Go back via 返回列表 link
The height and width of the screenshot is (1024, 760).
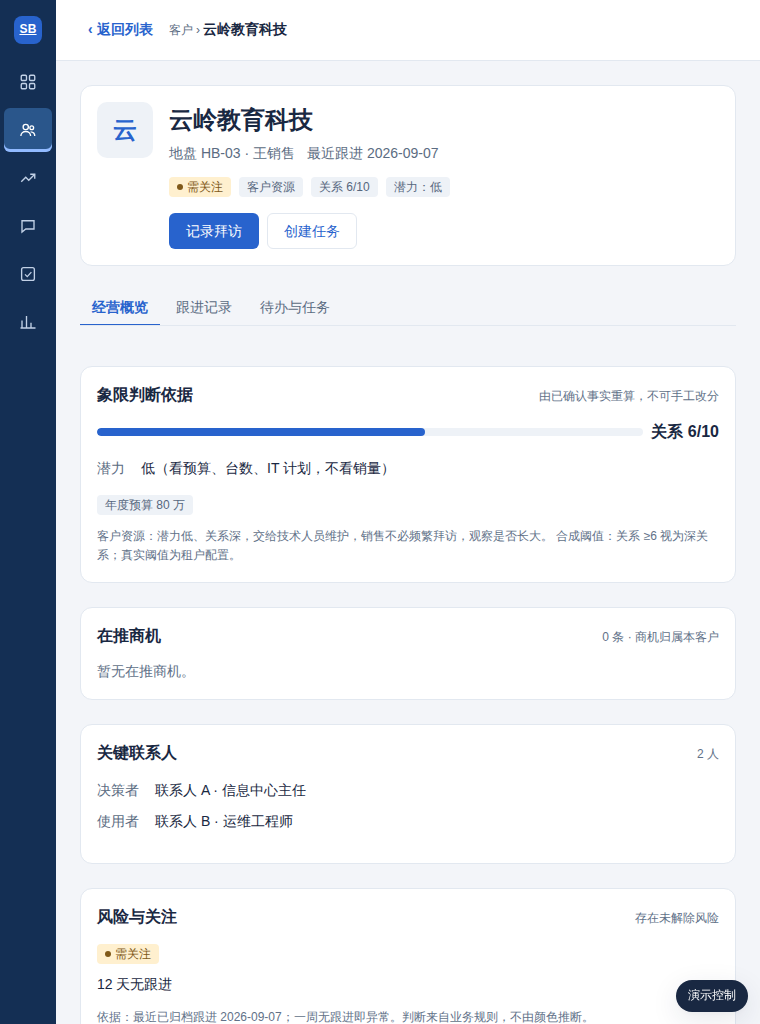point(120,29)
